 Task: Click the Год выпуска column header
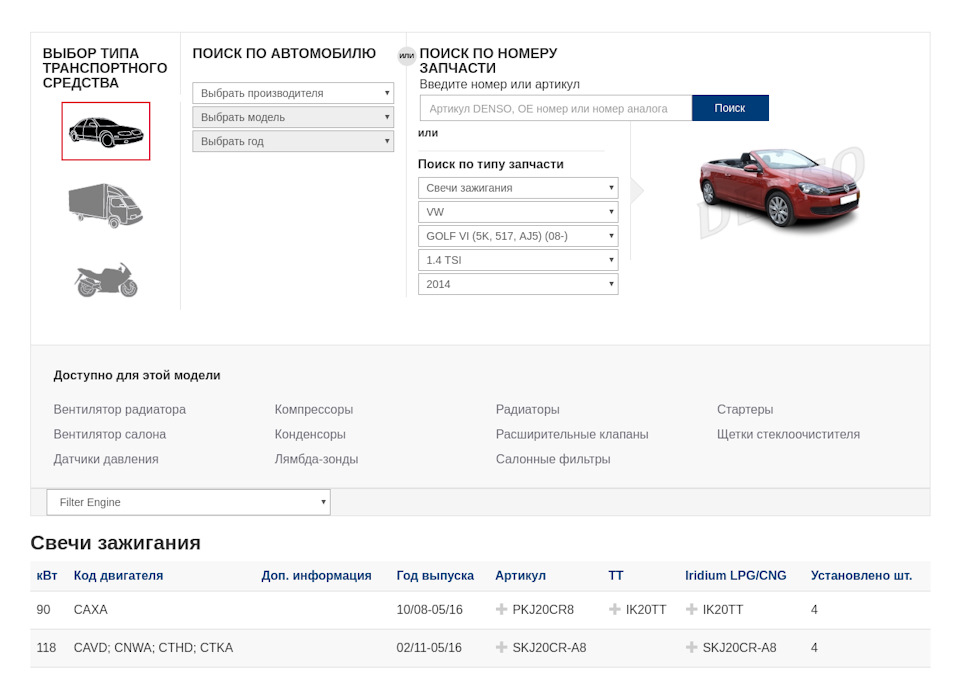tap(435, 576)
